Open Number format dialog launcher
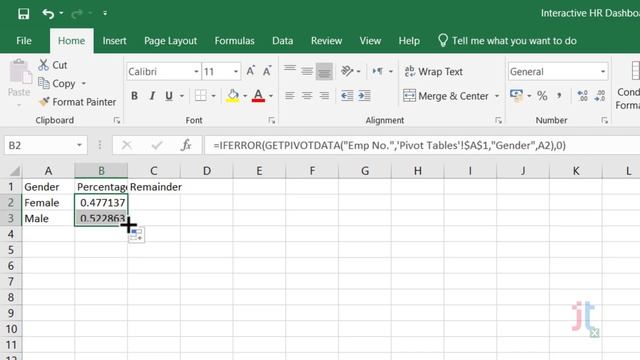 pos(604,120)
